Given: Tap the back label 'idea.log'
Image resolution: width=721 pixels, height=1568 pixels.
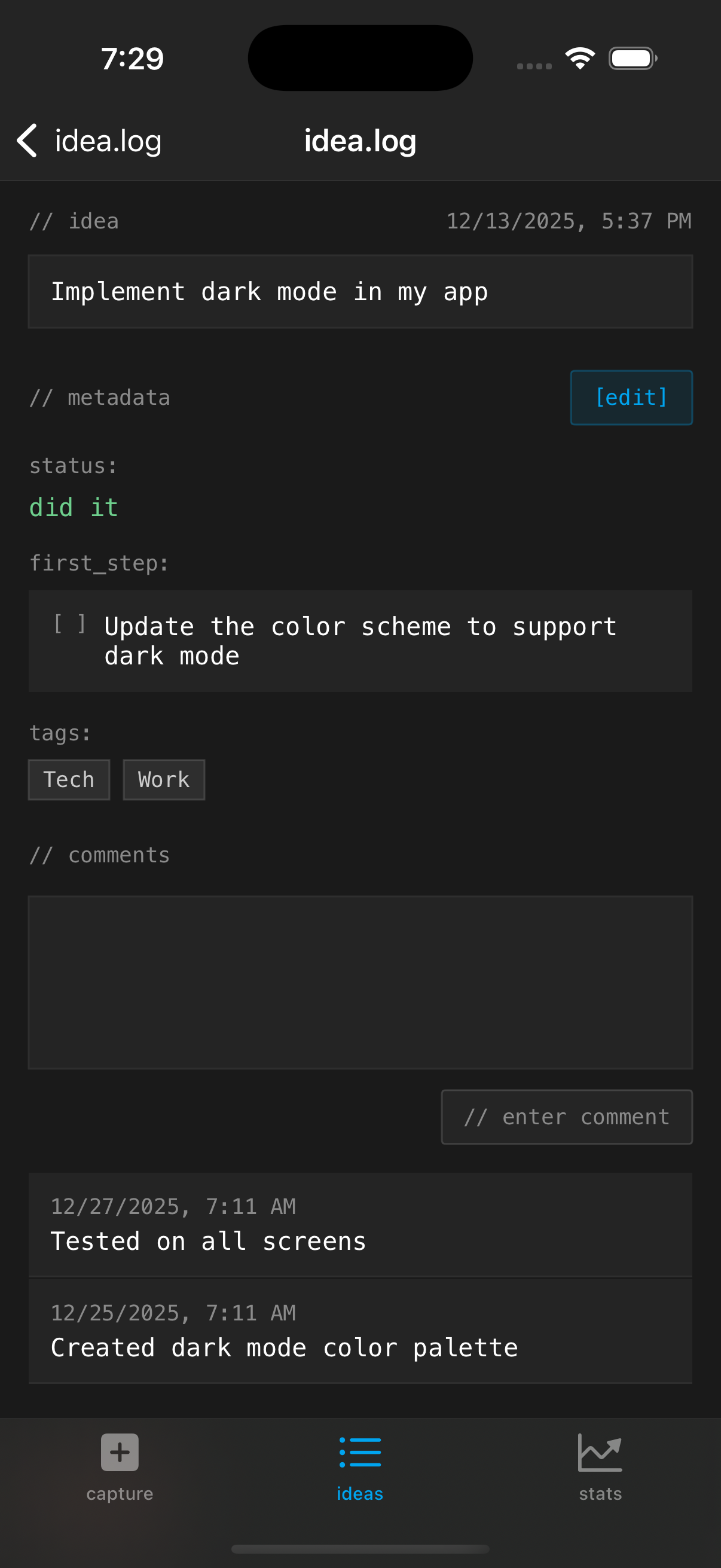Looking at the screenshot, I should (x=108, y=141).
